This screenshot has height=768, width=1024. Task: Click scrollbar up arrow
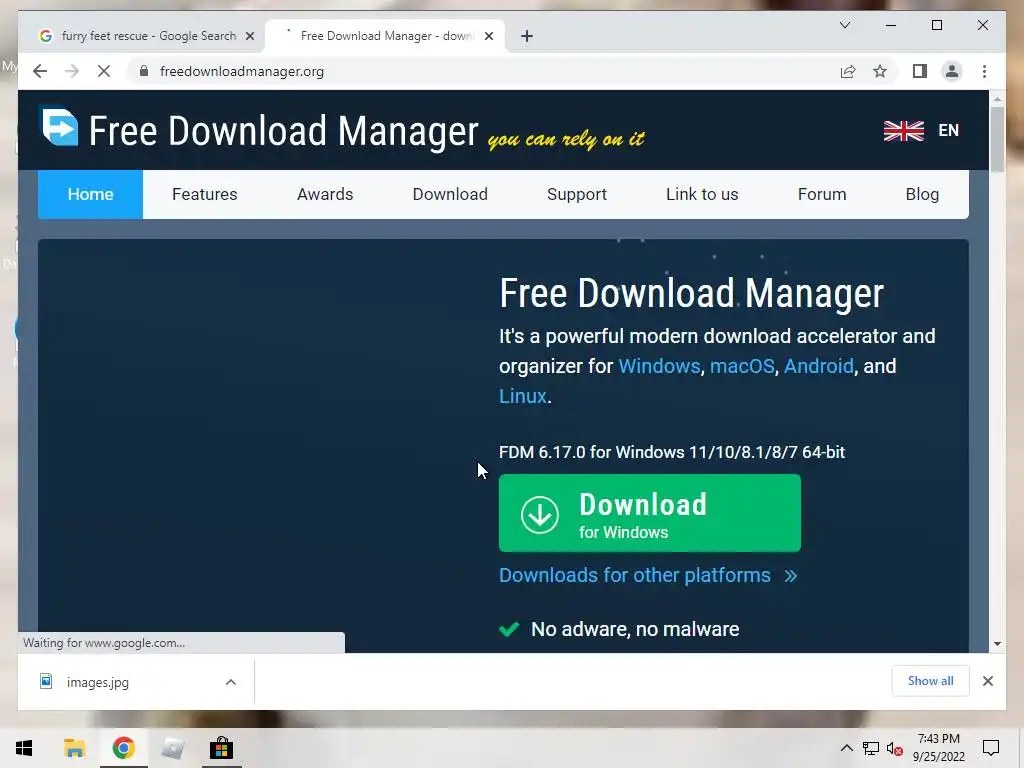click(997, 99)
